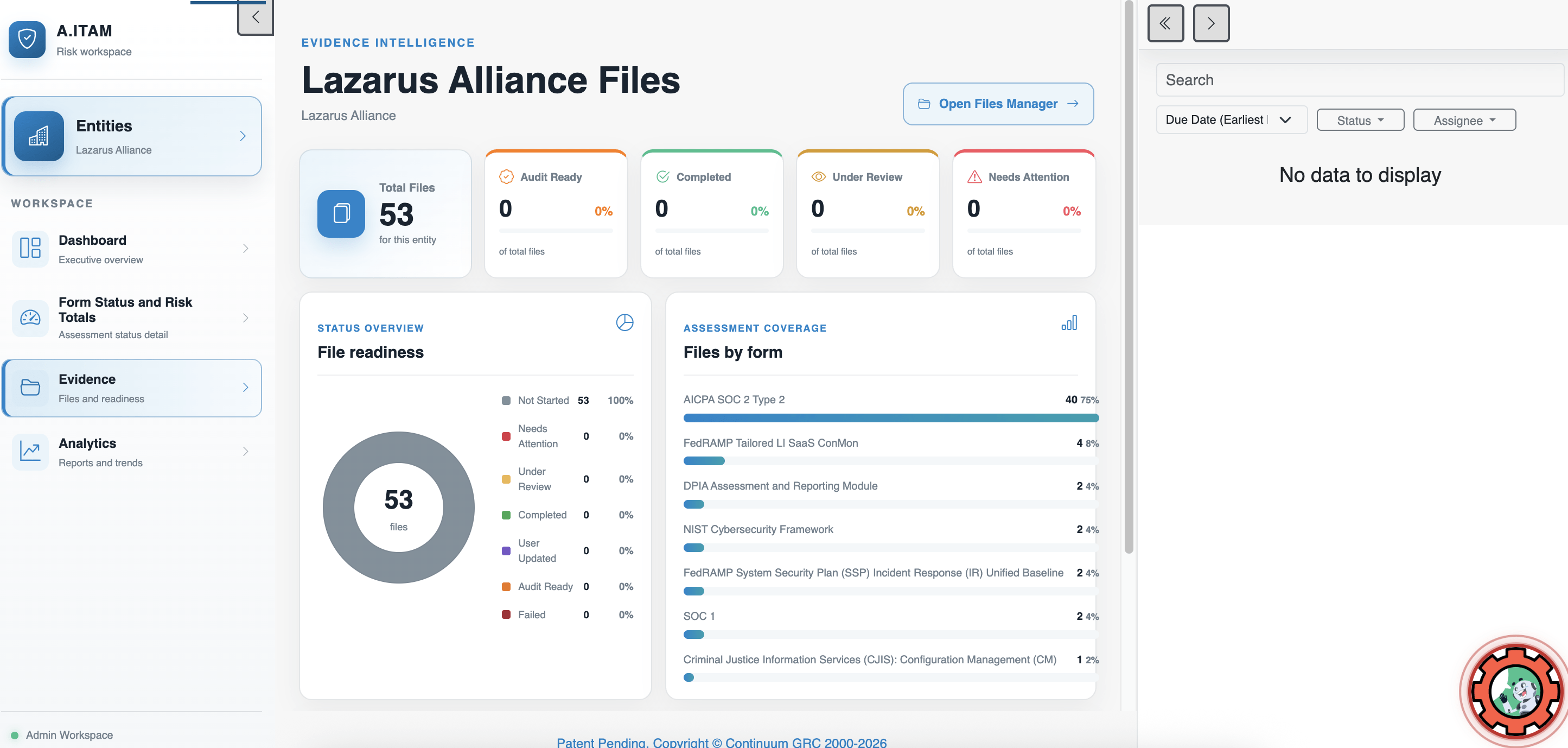Click the AICPA SOC 2 Type 2 progress bar
This screenshot has height=748, width=1568.
coord(890,418)
